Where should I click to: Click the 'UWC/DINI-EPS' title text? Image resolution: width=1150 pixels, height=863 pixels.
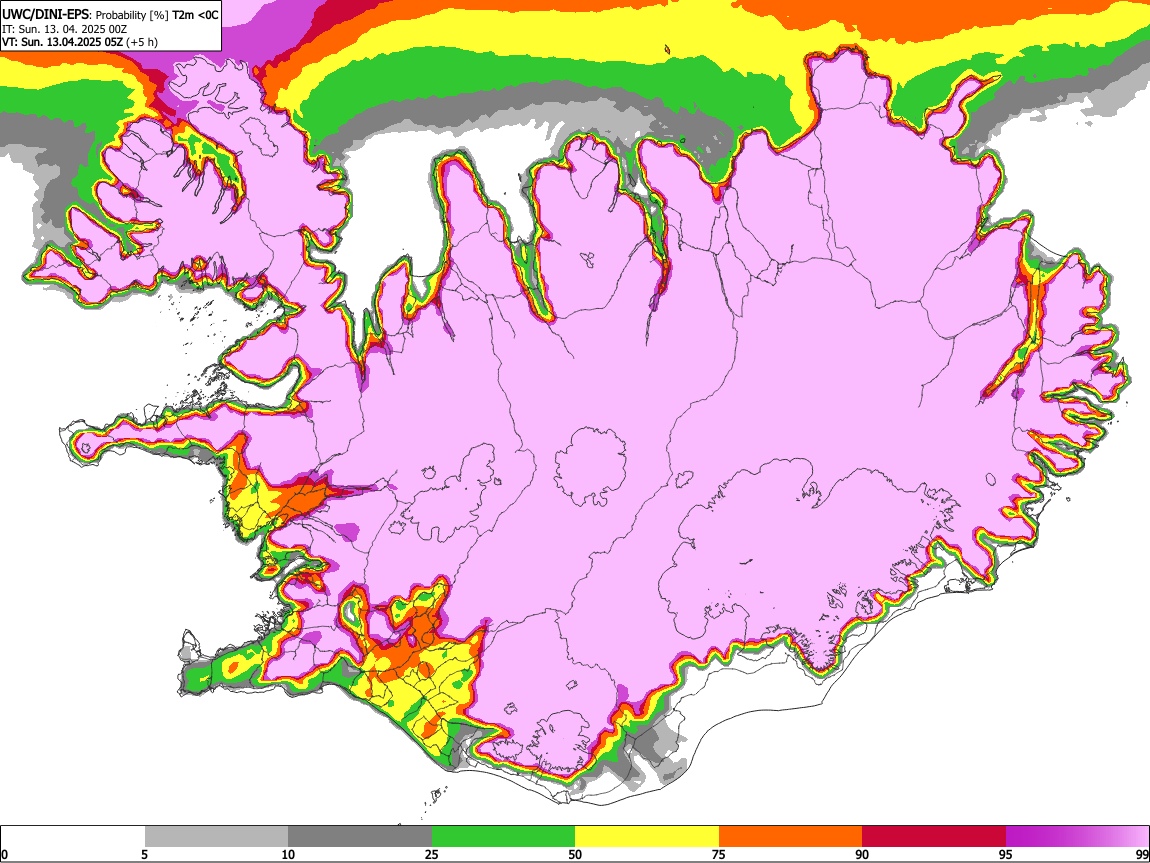pos(45,14)
